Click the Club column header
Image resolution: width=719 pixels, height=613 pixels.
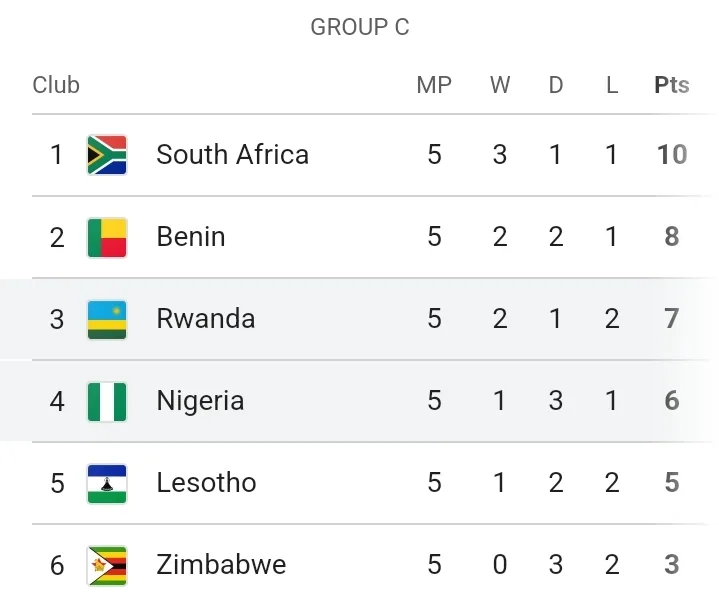56,85
